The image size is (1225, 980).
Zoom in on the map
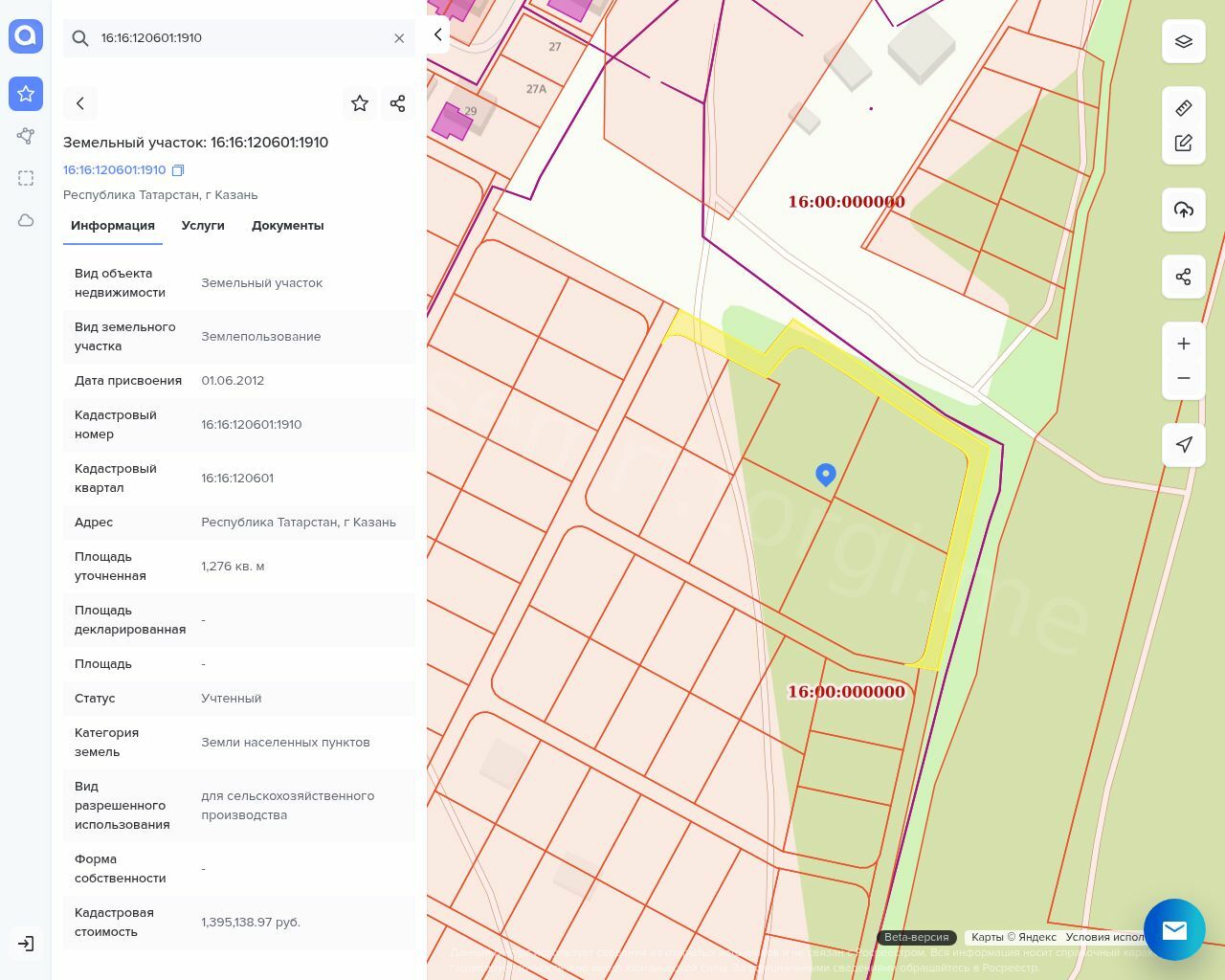tap(1184, 344)
